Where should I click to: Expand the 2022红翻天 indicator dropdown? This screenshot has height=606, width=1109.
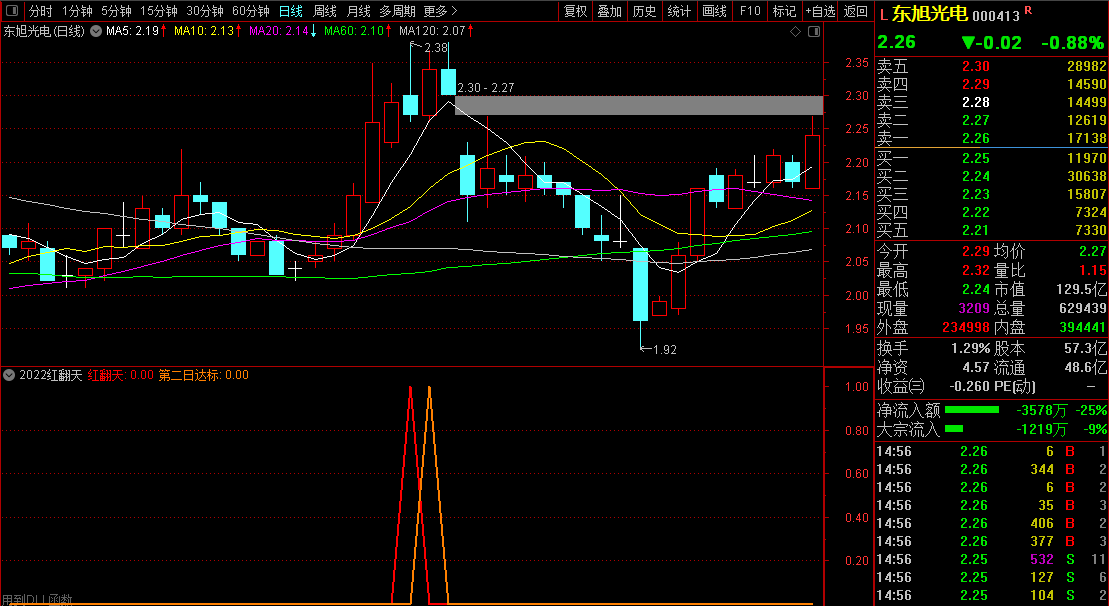(8, 375)
